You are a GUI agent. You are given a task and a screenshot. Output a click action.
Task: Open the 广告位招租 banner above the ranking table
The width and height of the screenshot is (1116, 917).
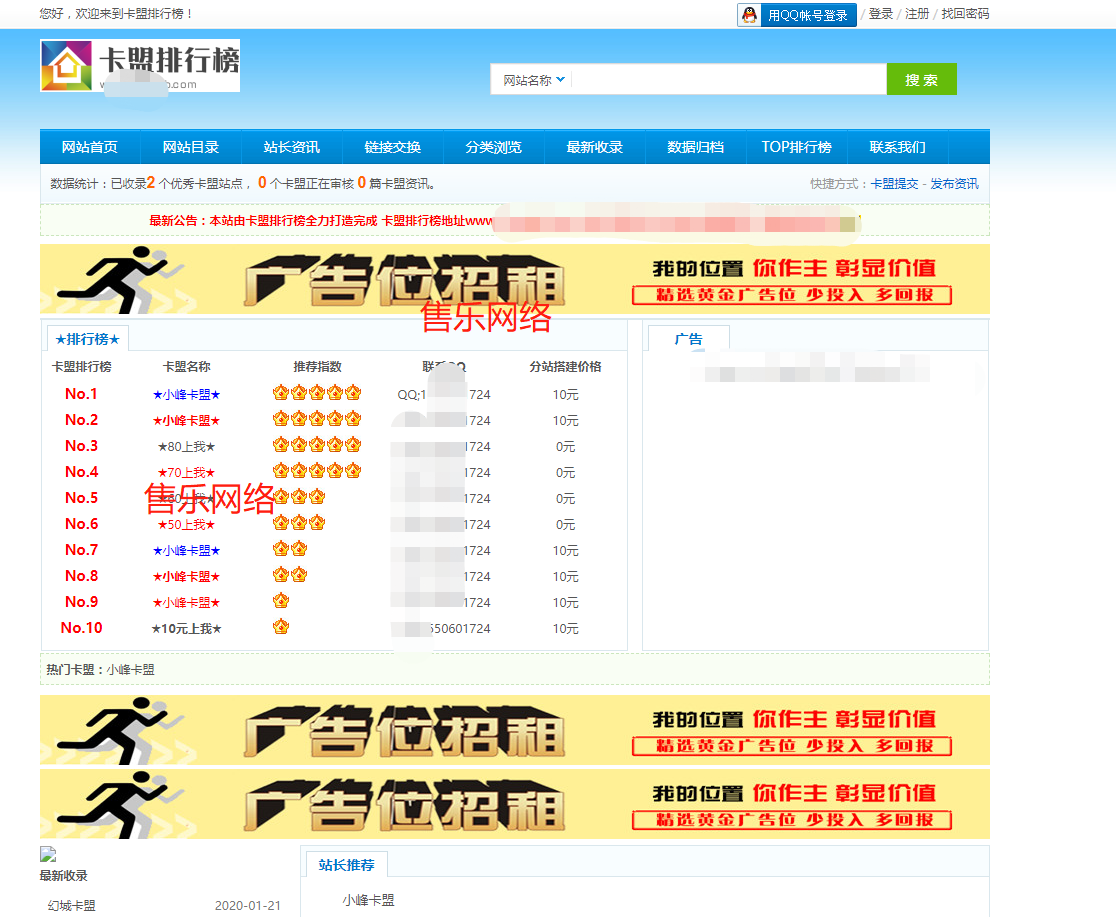pyautogui.click(x=515, y=279)
